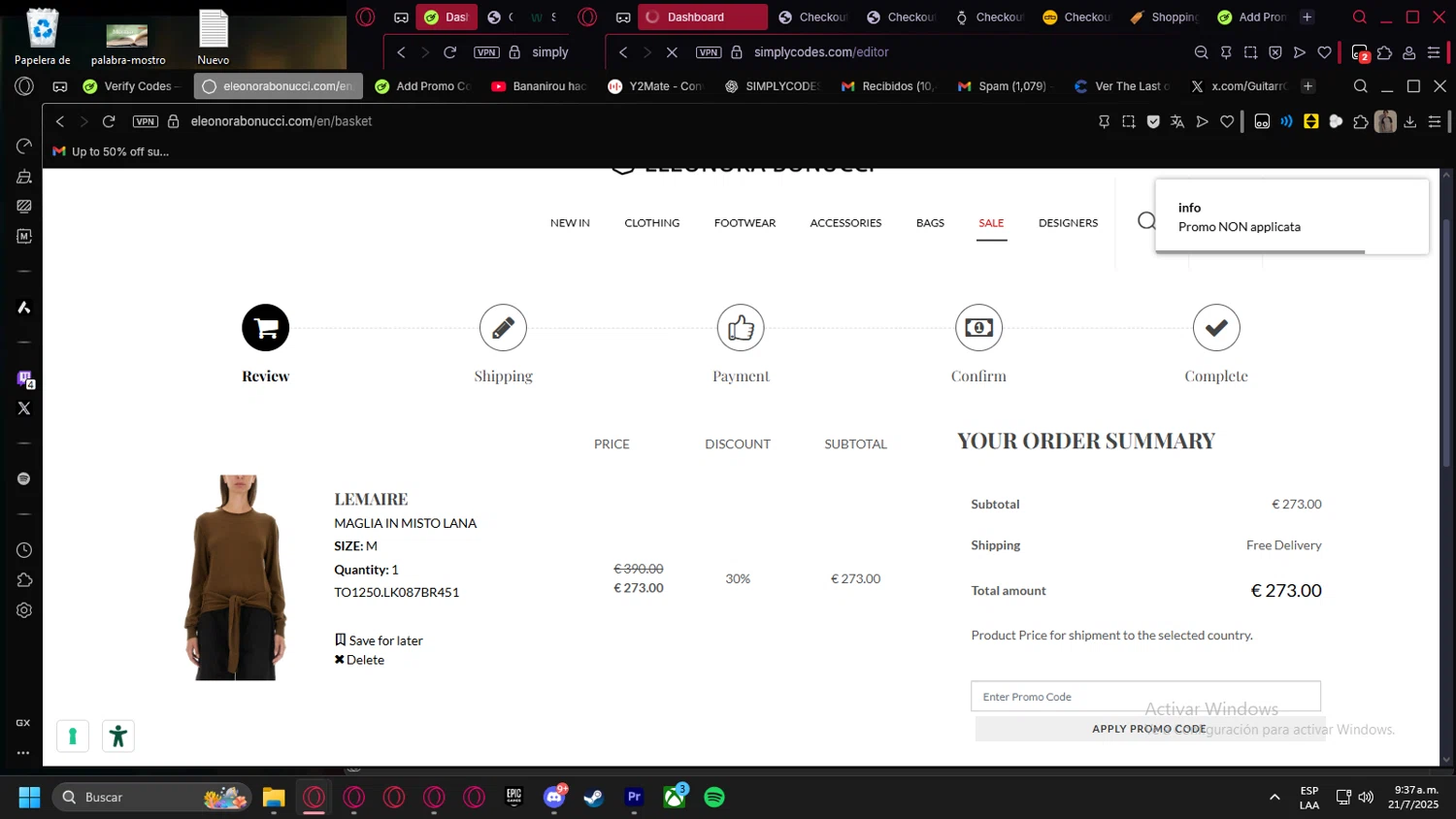Switch to the Bananirou YouTube tab
Viewport: 1456px width, 819px height.
pyautogui.click(x=540, y=86)
